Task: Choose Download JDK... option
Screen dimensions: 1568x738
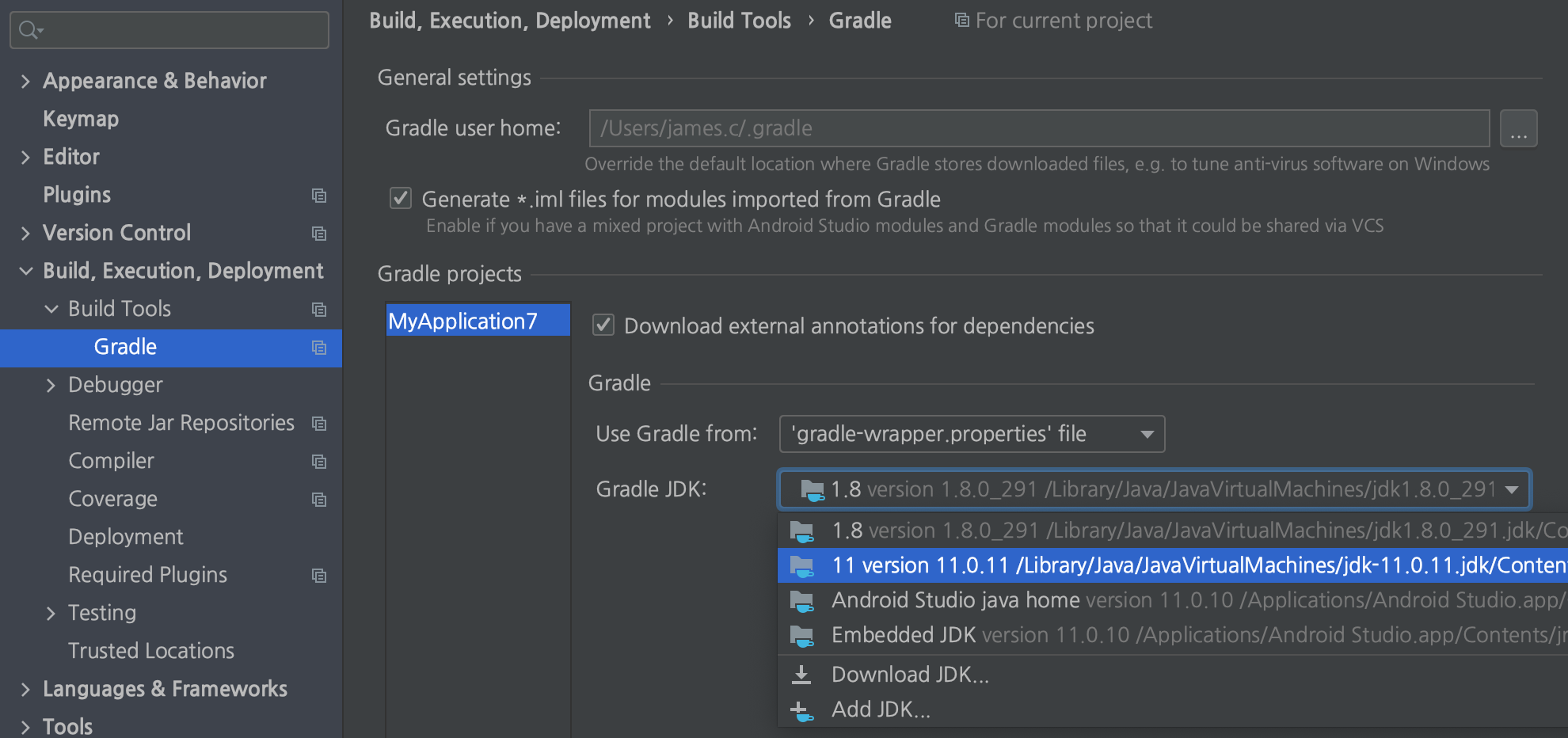Action: point(1172,675)
